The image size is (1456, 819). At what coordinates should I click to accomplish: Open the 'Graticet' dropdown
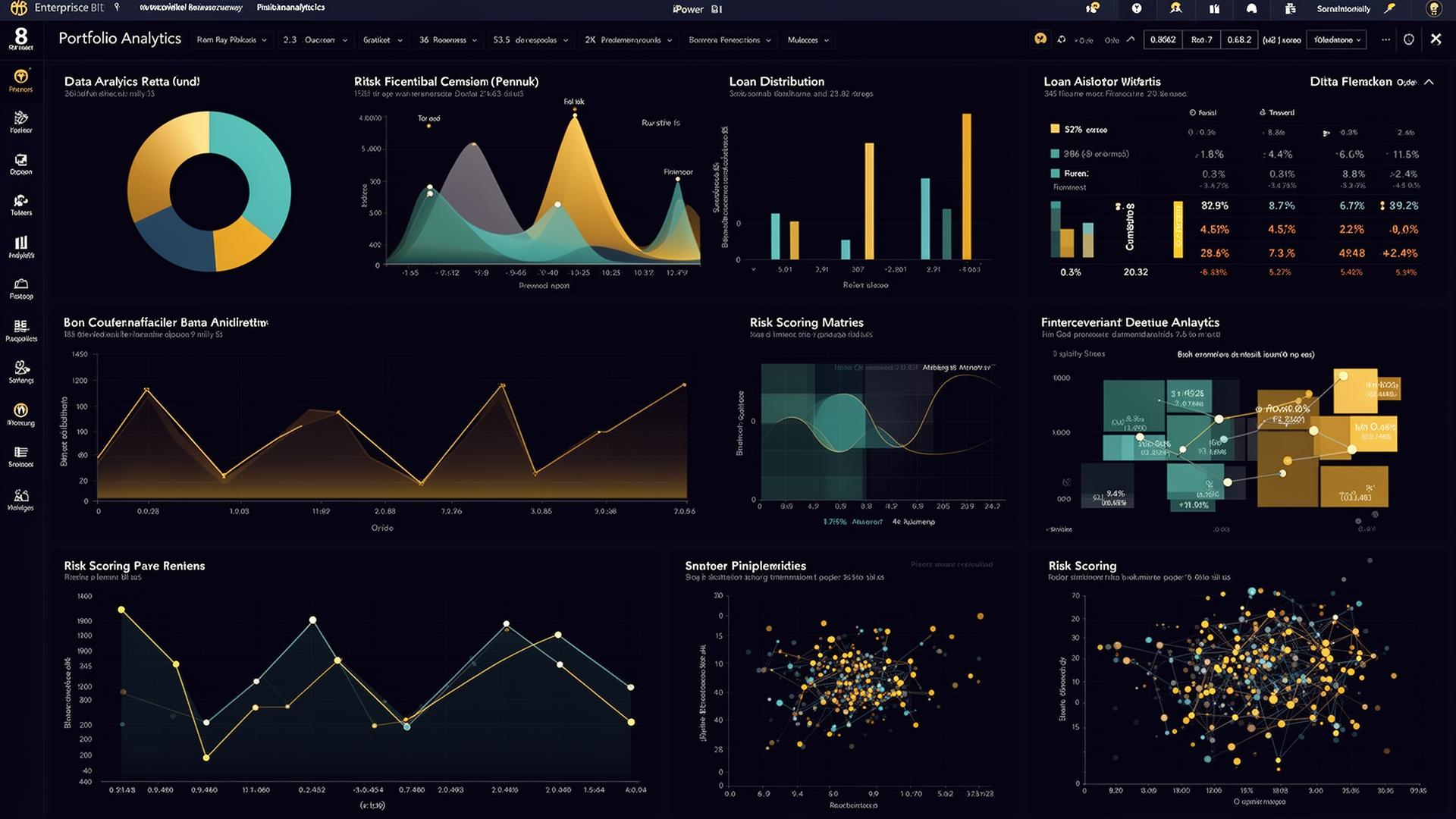383,40
